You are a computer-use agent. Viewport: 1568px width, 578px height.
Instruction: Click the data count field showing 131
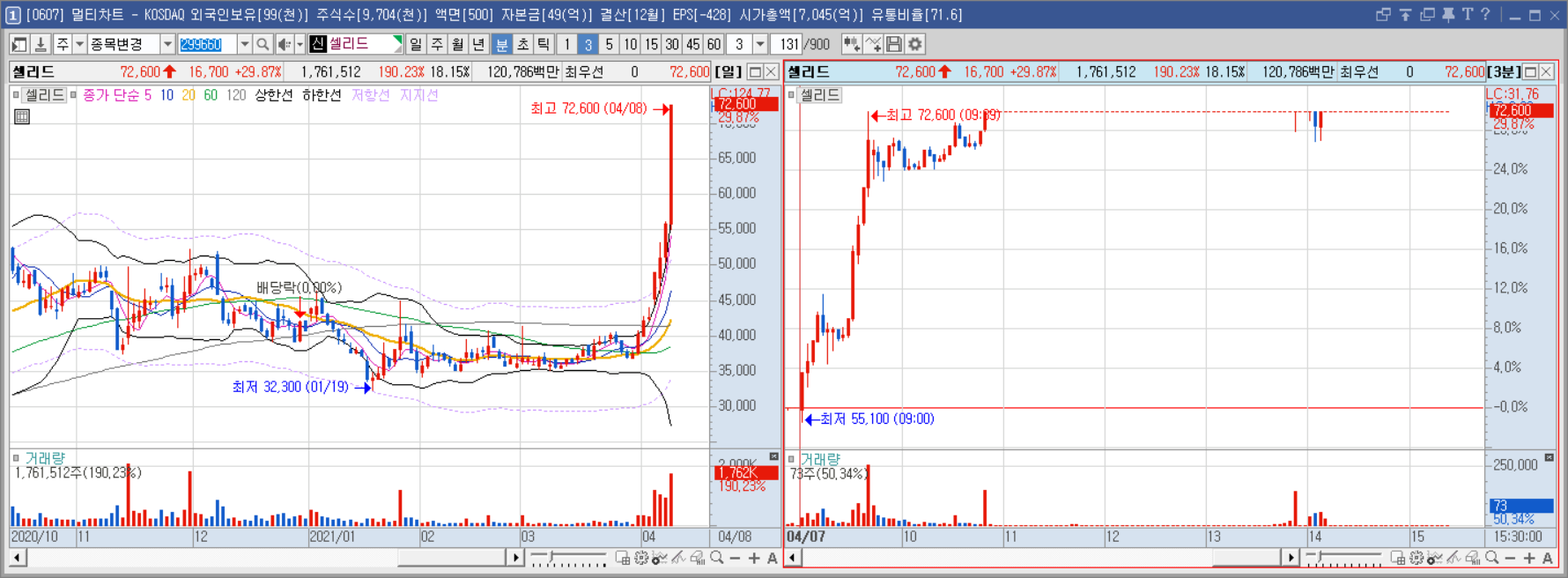coord(787,44)
